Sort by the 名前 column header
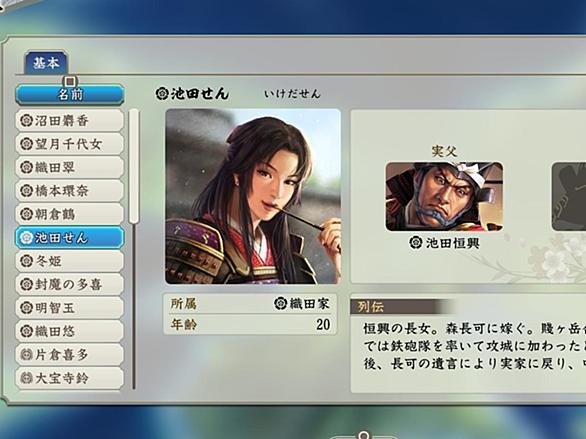The height and width of the screenshot is (439, 586). click(x=70, y=95)
